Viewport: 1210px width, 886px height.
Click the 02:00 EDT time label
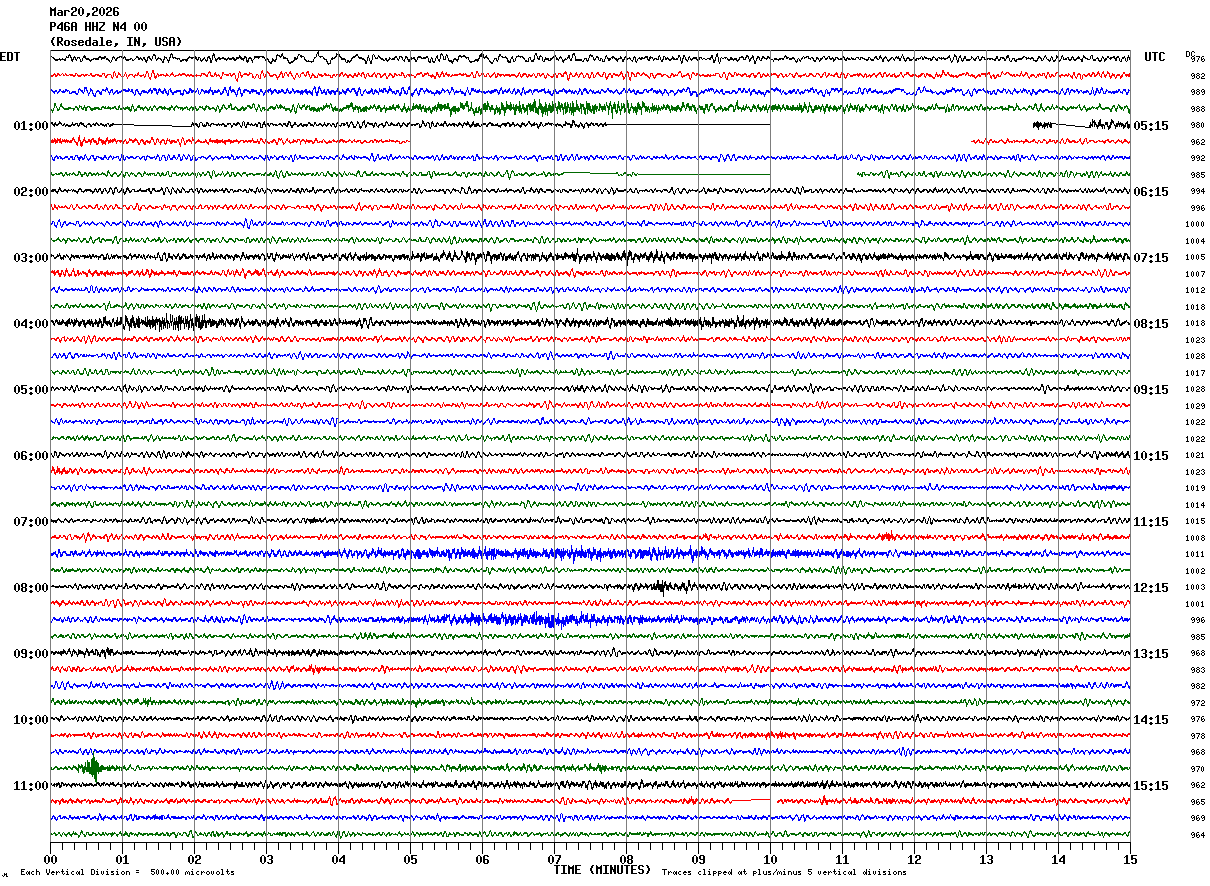[x=31, y=192]
